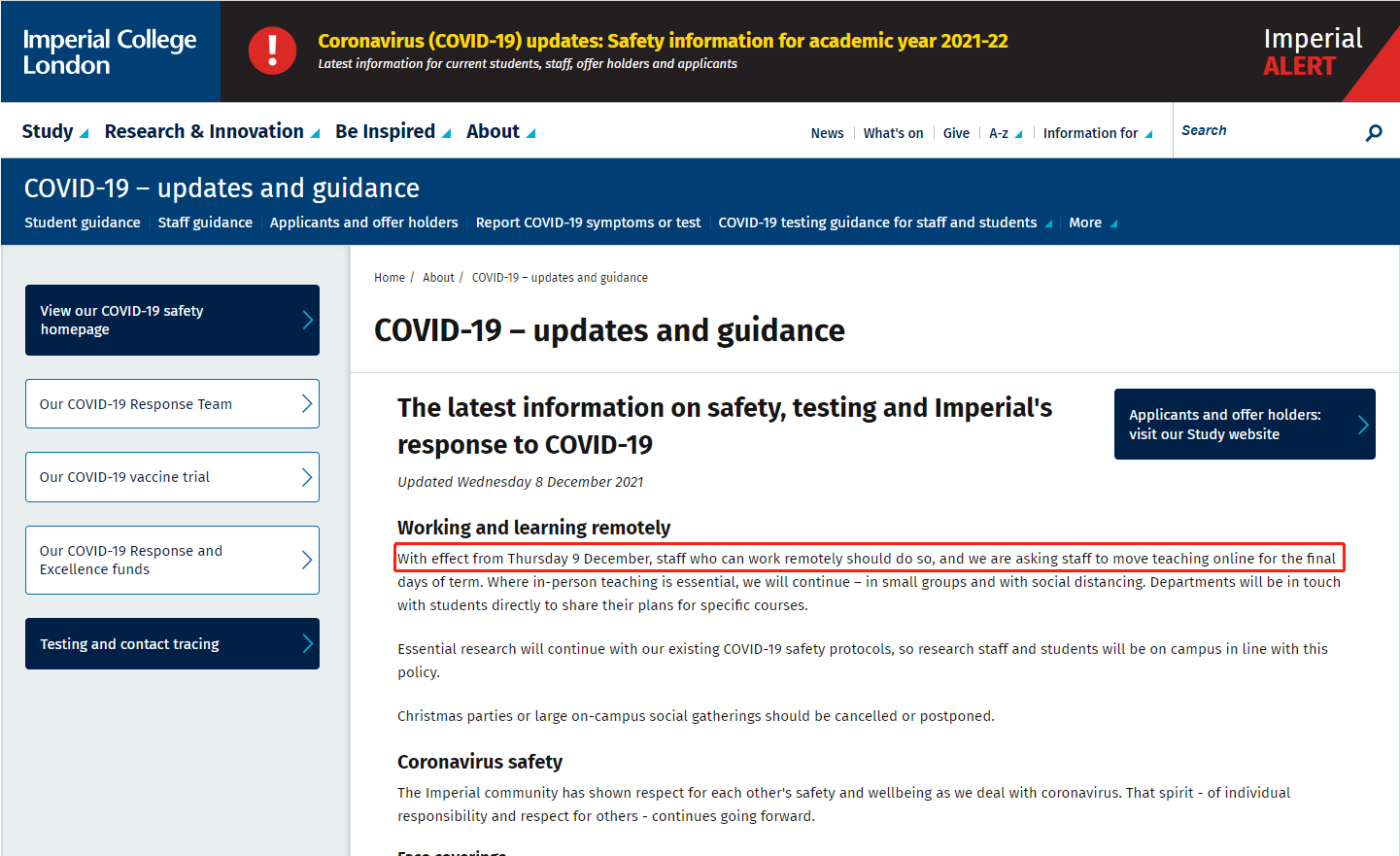The height and width of the screenshot is (856, 1400).
Task: Click the Search input field
Action: pos(1263,131)
